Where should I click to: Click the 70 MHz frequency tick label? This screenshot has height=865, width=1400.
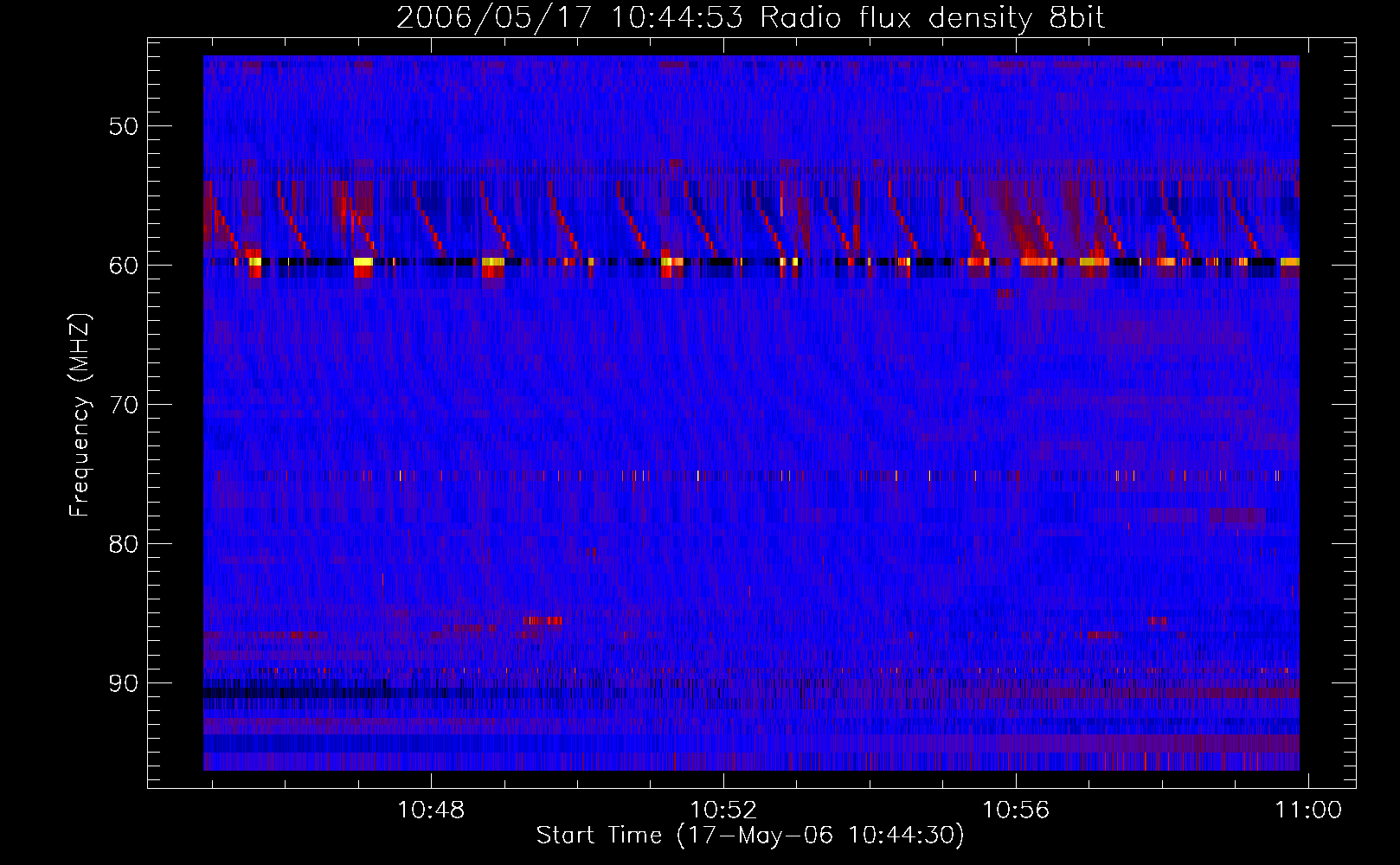(123, 405)
